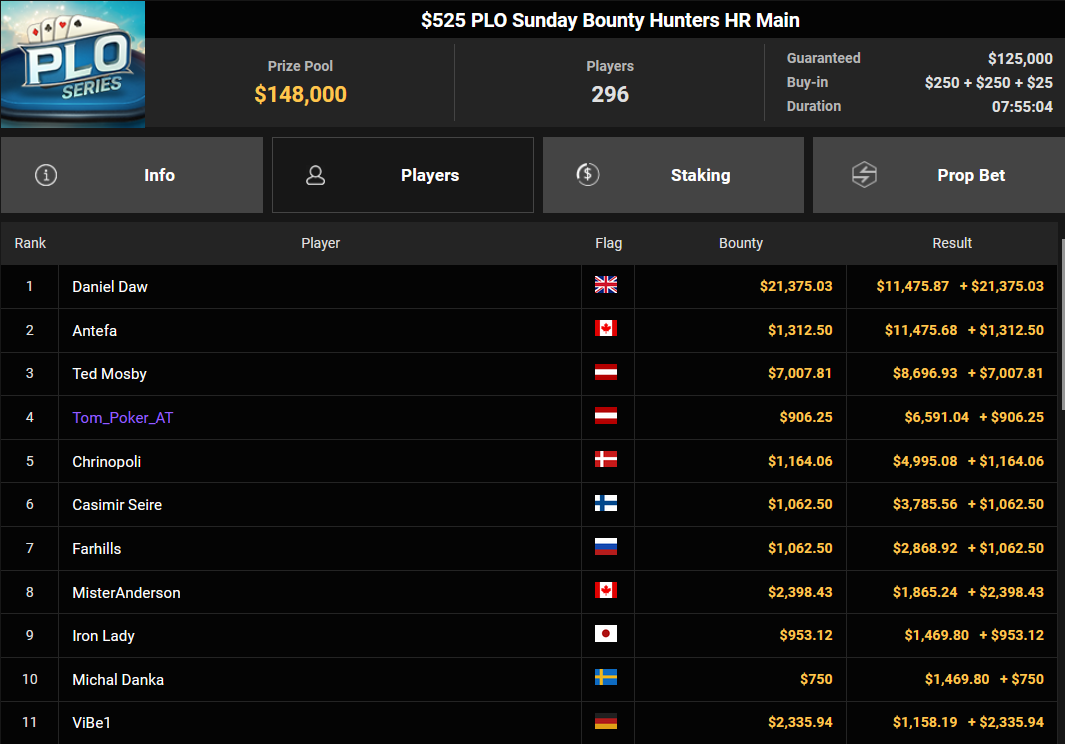Sort by the Rank column header

(31, 243)
